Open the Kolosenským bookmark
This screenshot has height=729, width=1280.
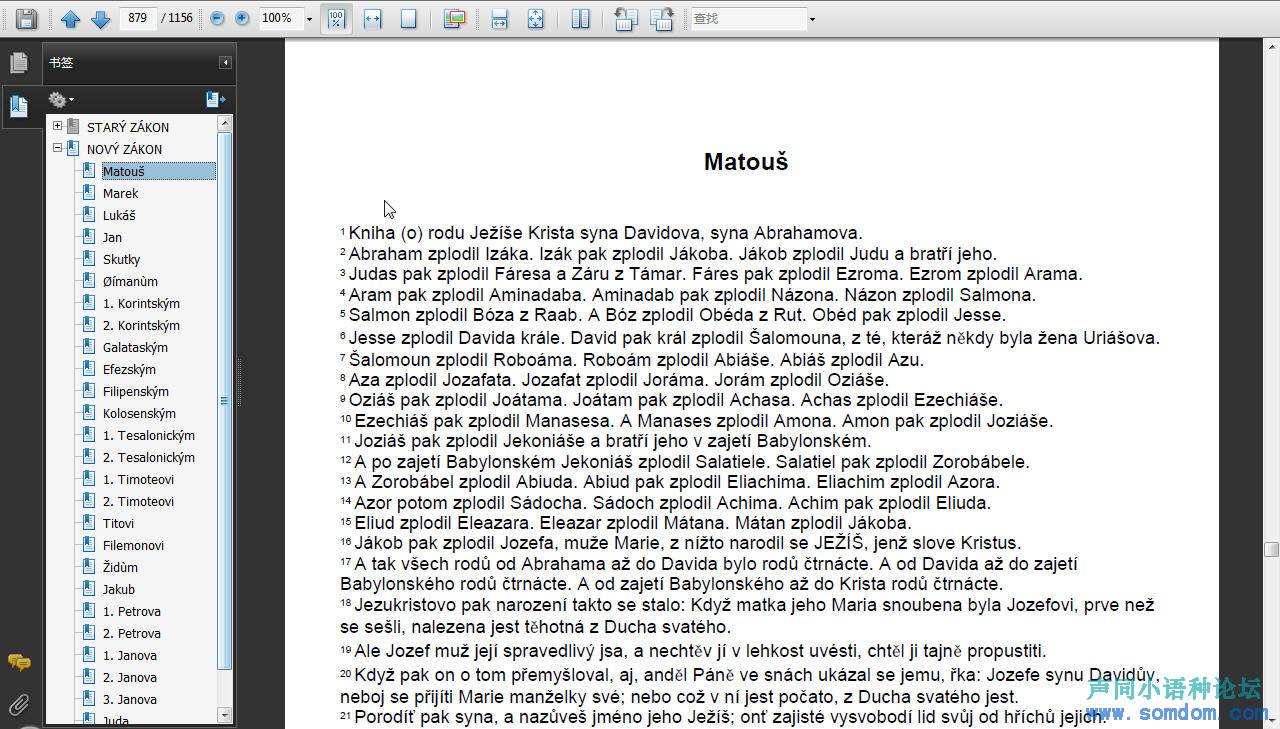coord(139,413)
